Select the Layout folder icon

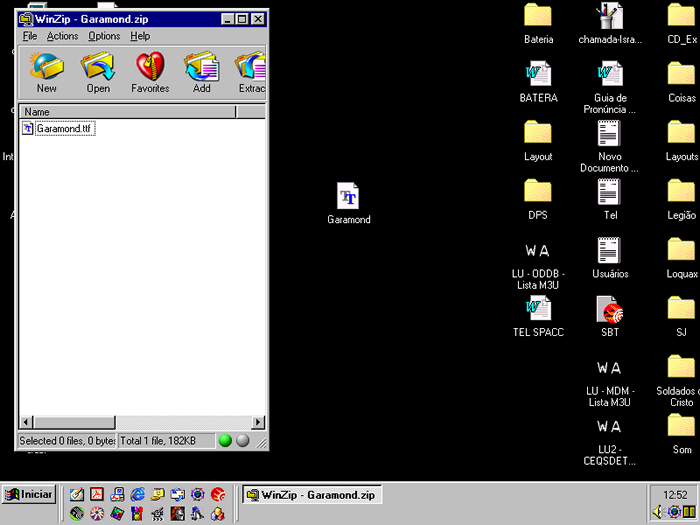(538, 141)
